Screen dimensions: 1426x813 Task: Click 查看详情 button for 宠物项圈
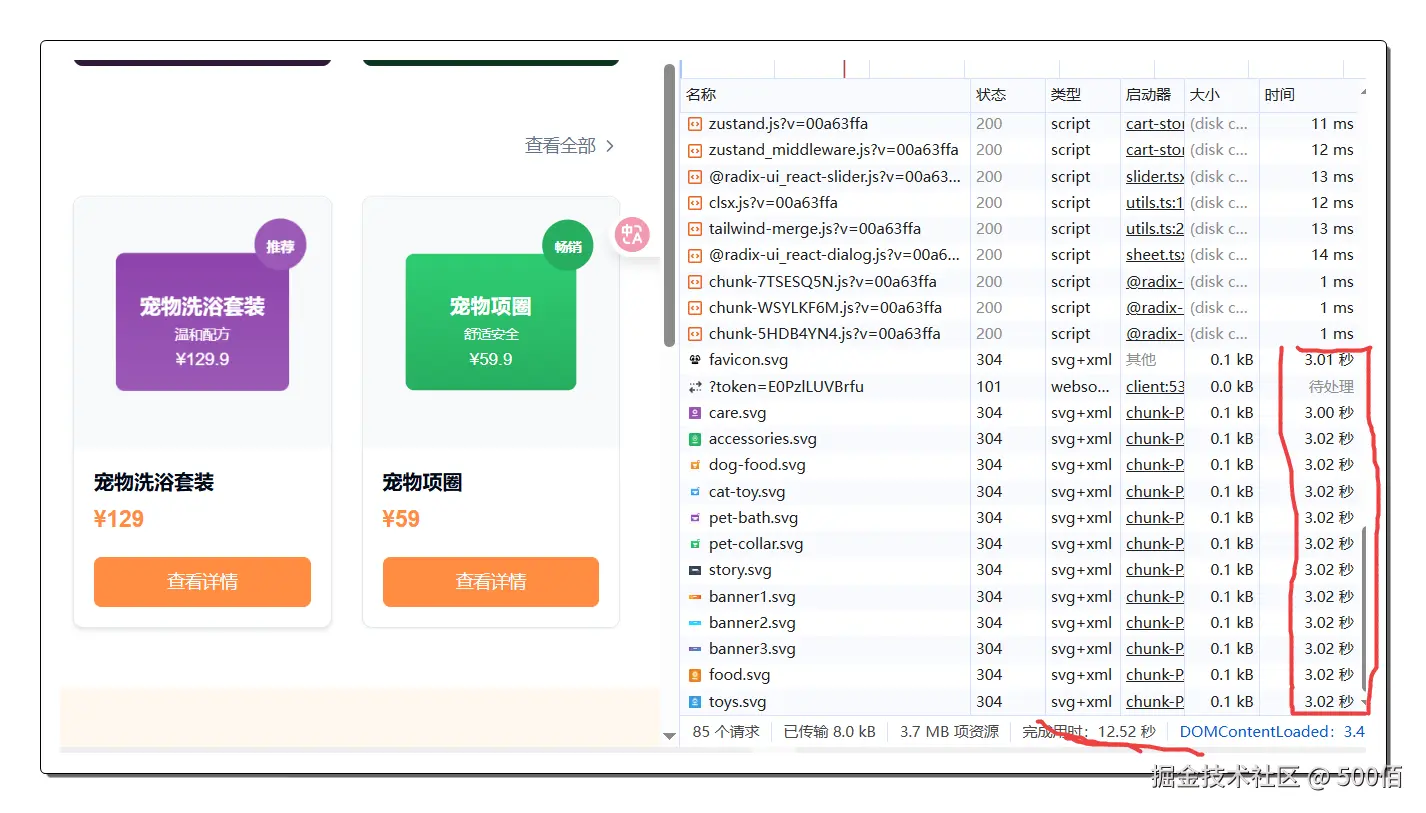(x=491, y=582)
